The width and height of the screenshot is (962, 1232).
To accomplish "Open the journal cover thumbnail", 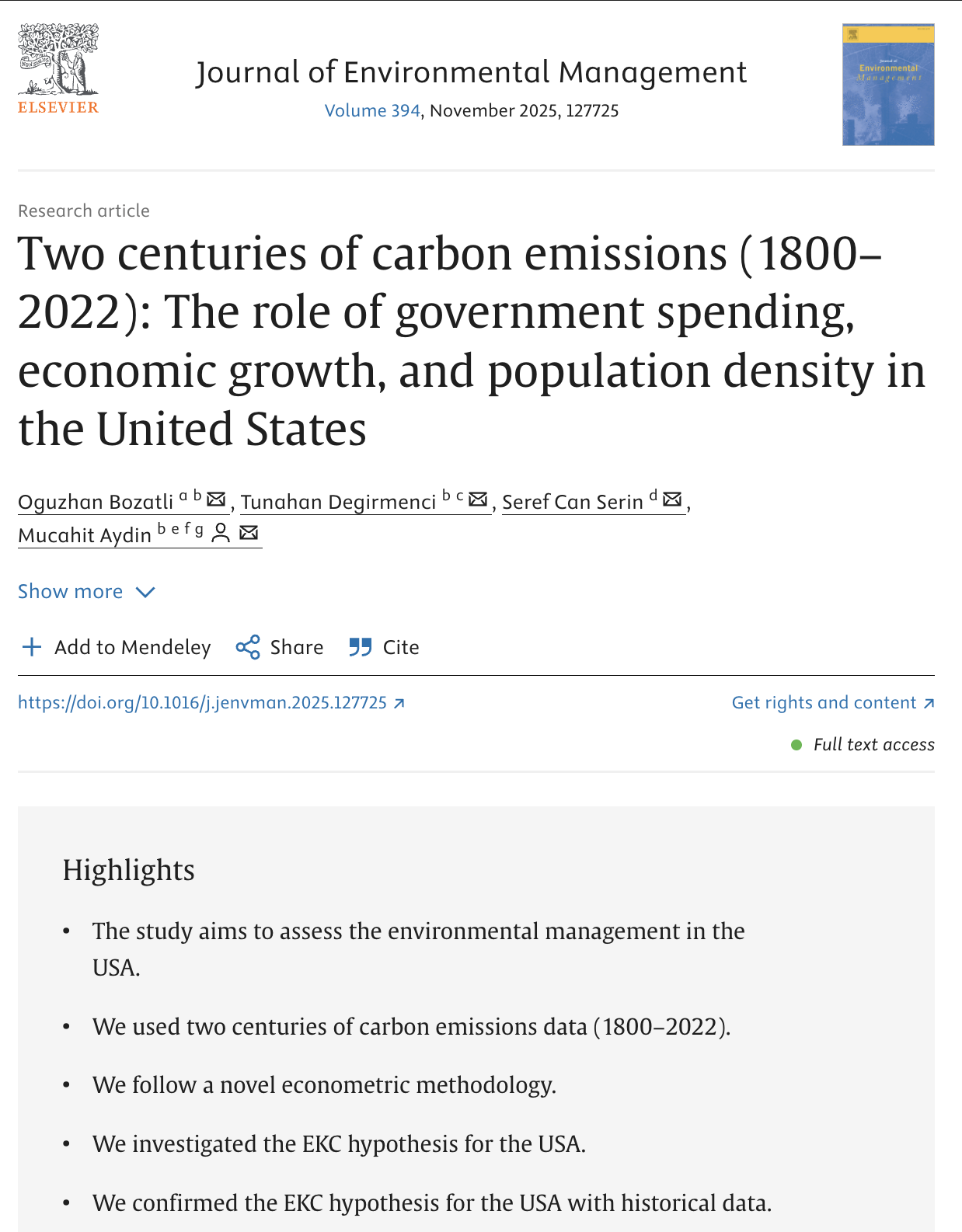I will (x=887, y=85).
